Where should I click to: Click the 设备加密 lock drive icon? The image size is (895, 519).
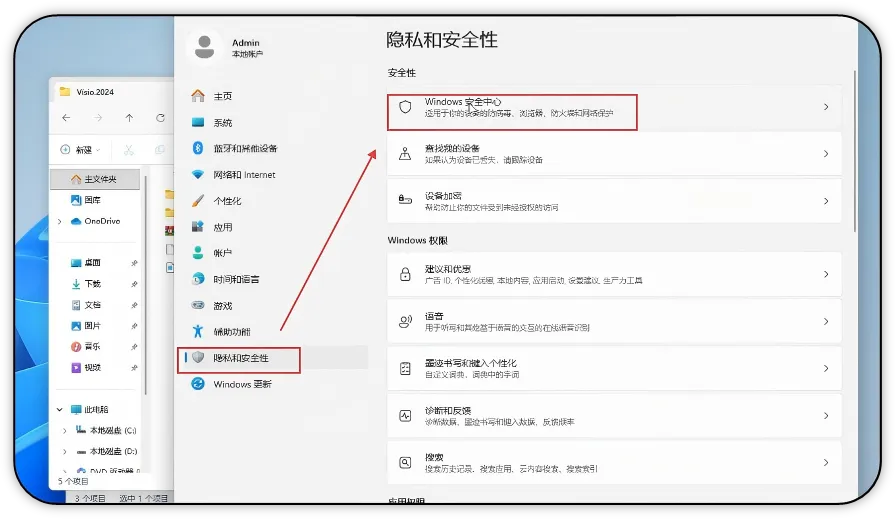coord(405,200)
